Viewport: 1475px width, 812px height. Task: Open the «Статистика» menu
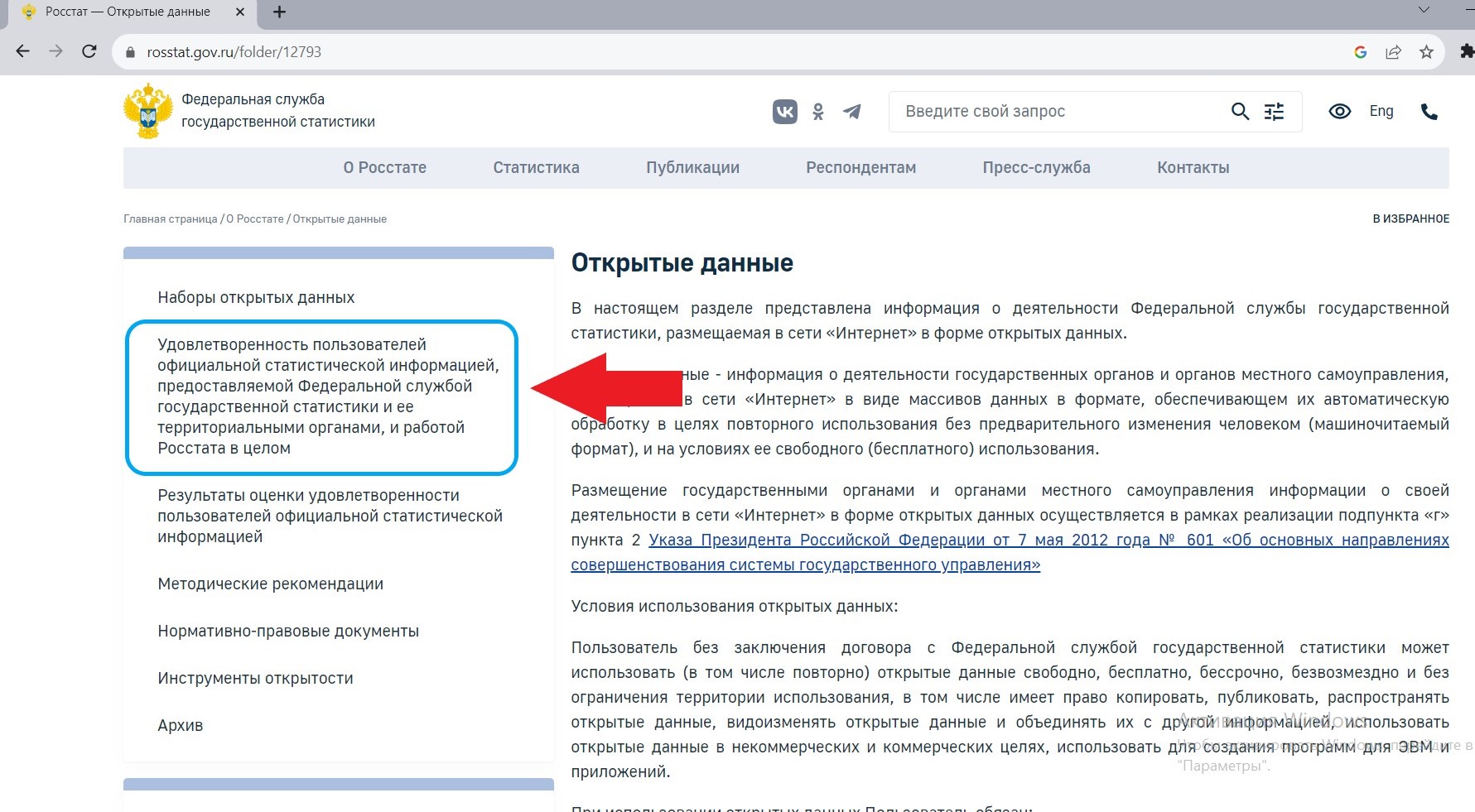click(536, 168)
